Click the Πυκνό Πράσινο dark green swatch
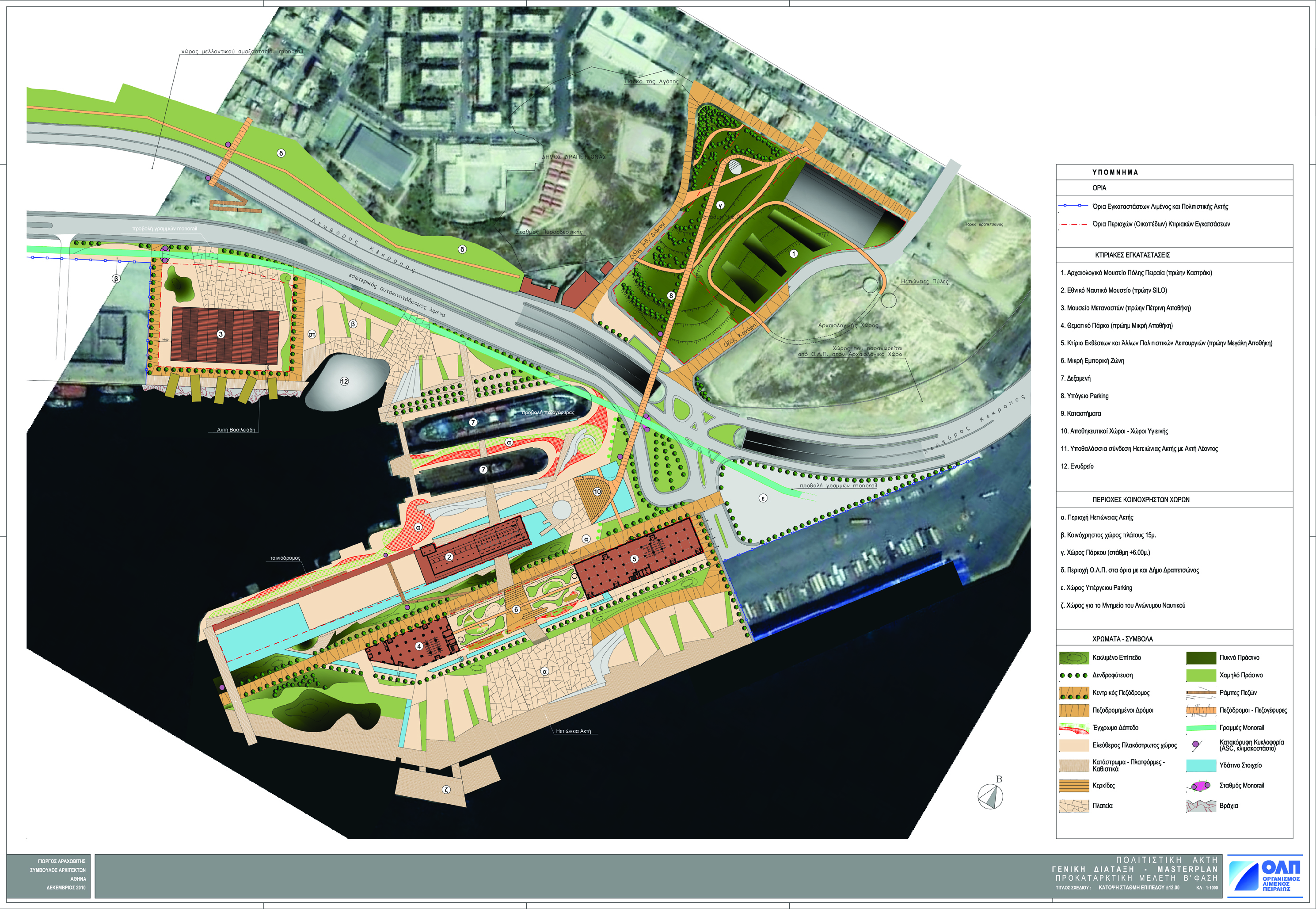1316x909 pixels. pyautogui.click(x=1201, y=658)
